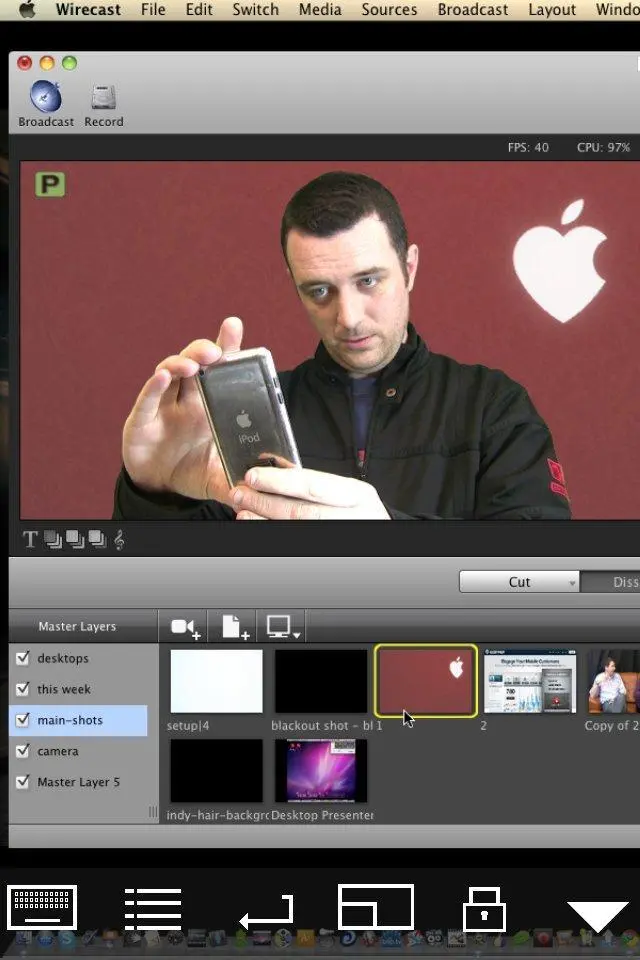Toggle the camera layer checkbox
The height and width of the screenshot is (960, 640).
[x=23, y=751]
